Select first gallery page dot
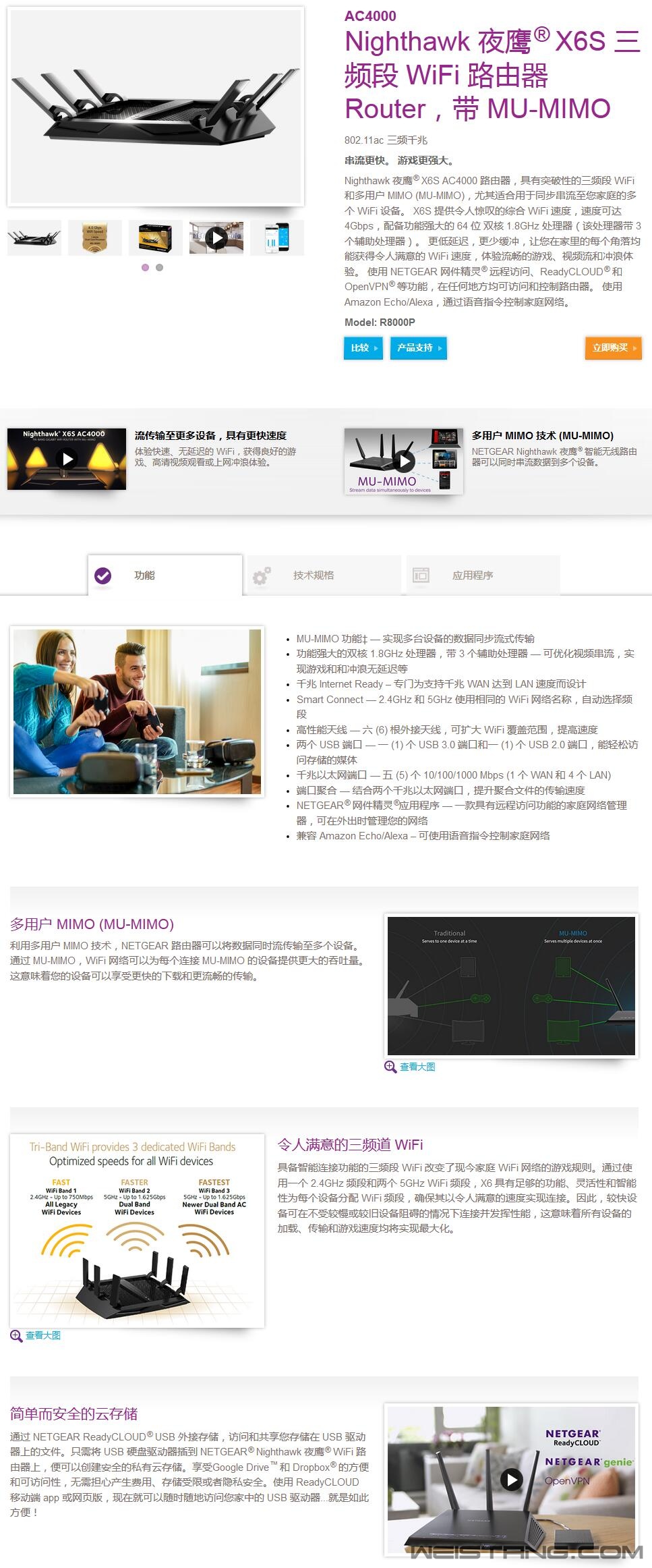Screen dimensions: 652x1568 [145, 268]
